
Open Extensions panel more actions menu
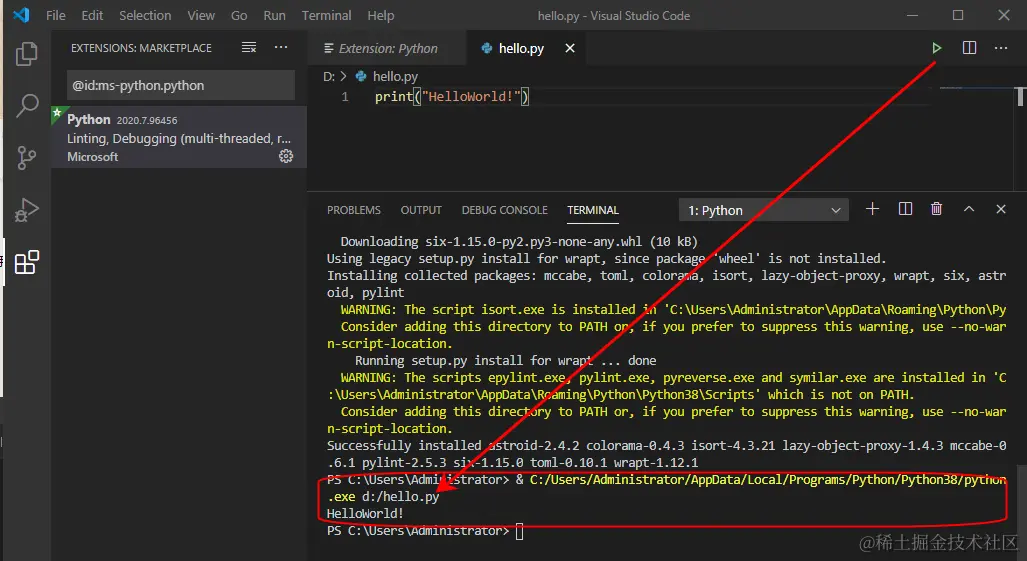[281, 47]
